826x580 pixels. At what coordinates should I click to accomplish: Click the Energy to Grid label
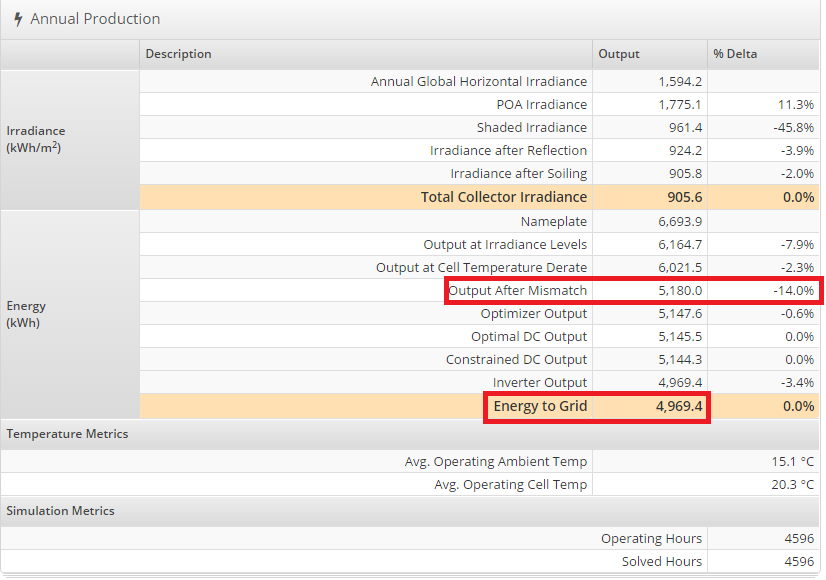tap(540, 406)
